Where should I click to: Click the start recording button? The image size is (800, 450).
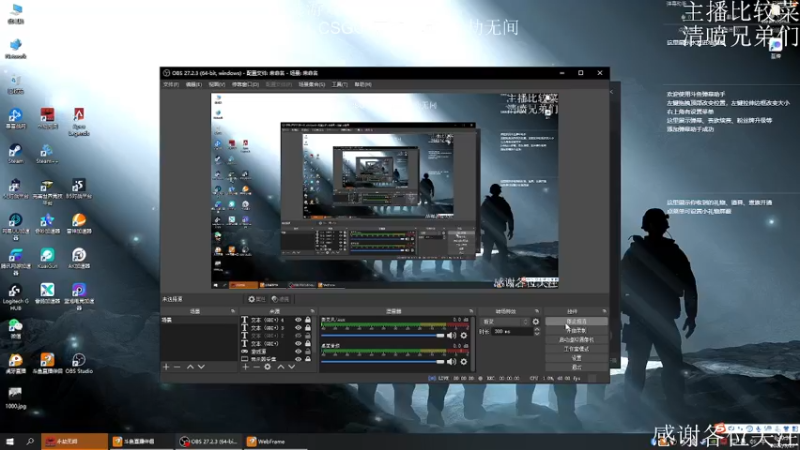pos(576,331)
